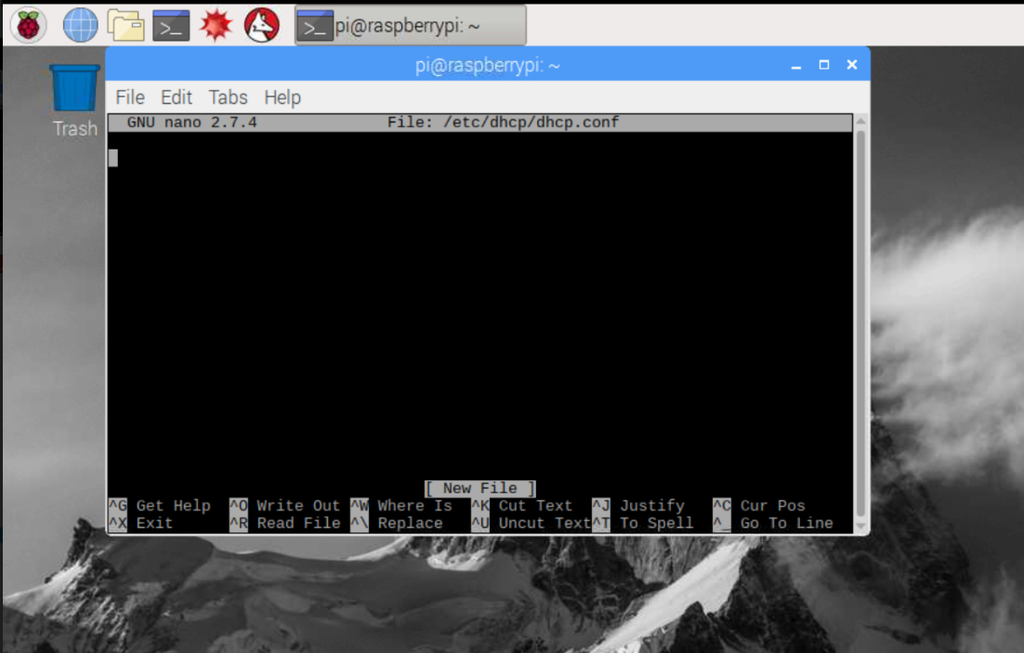Click inside the nano editing area

point(480,300)
